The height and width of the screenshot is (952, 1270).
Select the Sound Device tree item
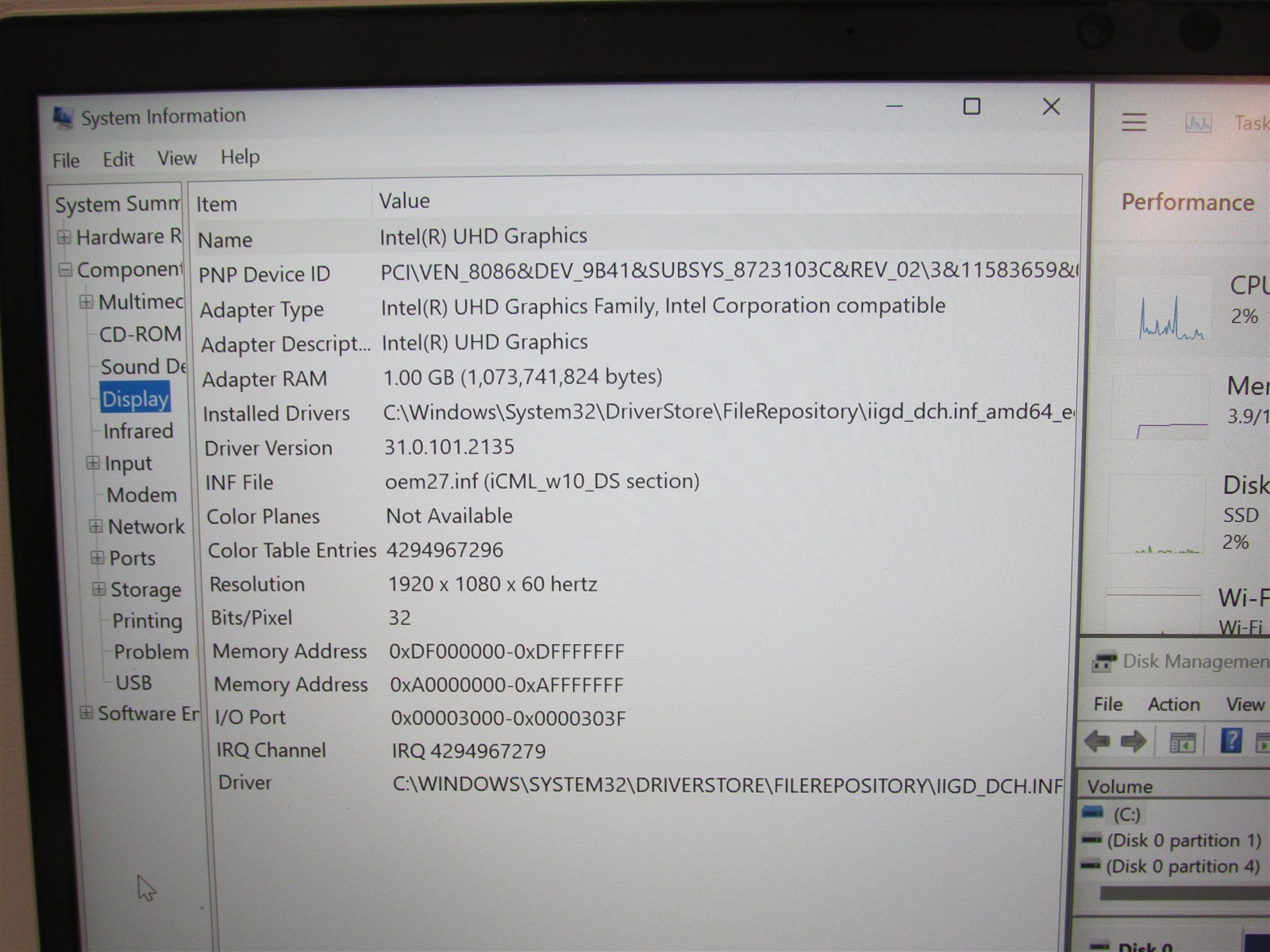(x=144, y=367)
